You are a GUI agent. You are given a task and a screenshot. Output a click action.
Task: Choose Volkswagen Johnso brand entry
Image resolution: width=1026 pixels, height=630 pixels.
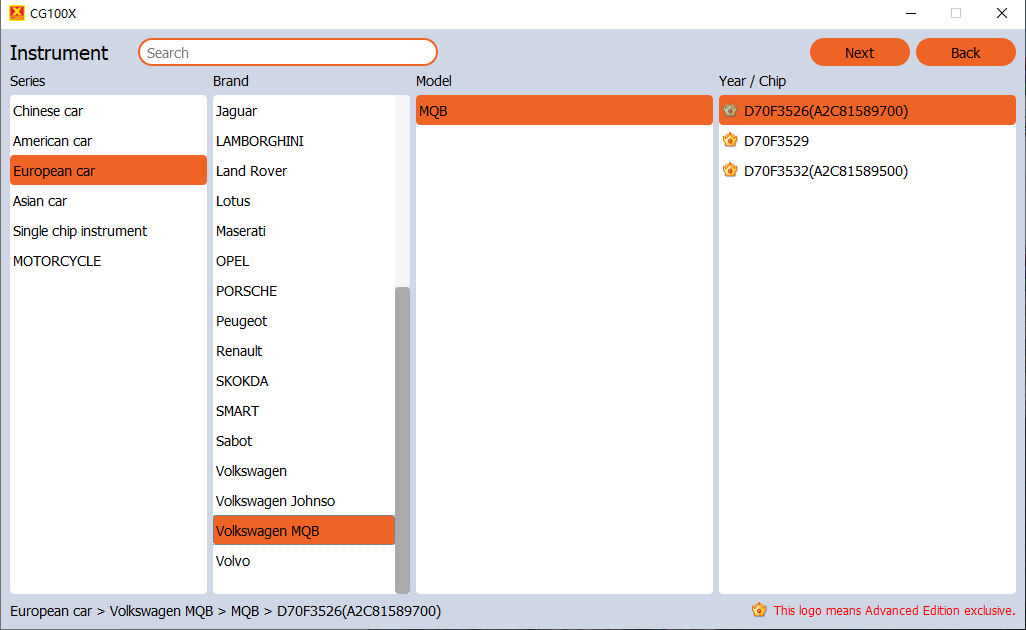coord(275,501)
